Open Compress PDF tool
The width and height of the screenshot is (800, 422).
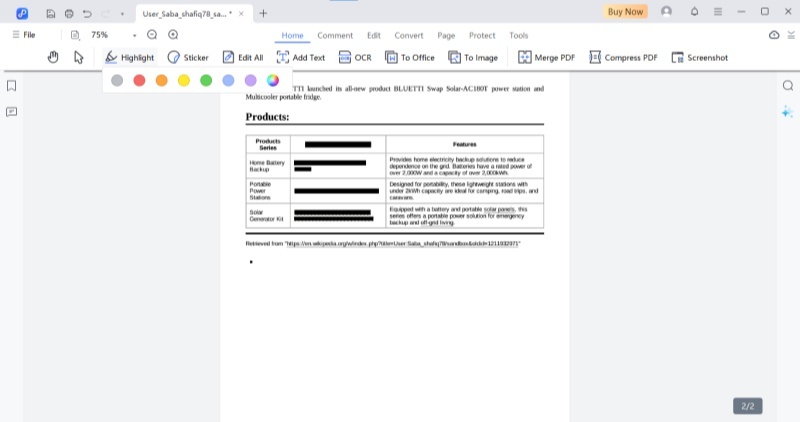(623, 58)
